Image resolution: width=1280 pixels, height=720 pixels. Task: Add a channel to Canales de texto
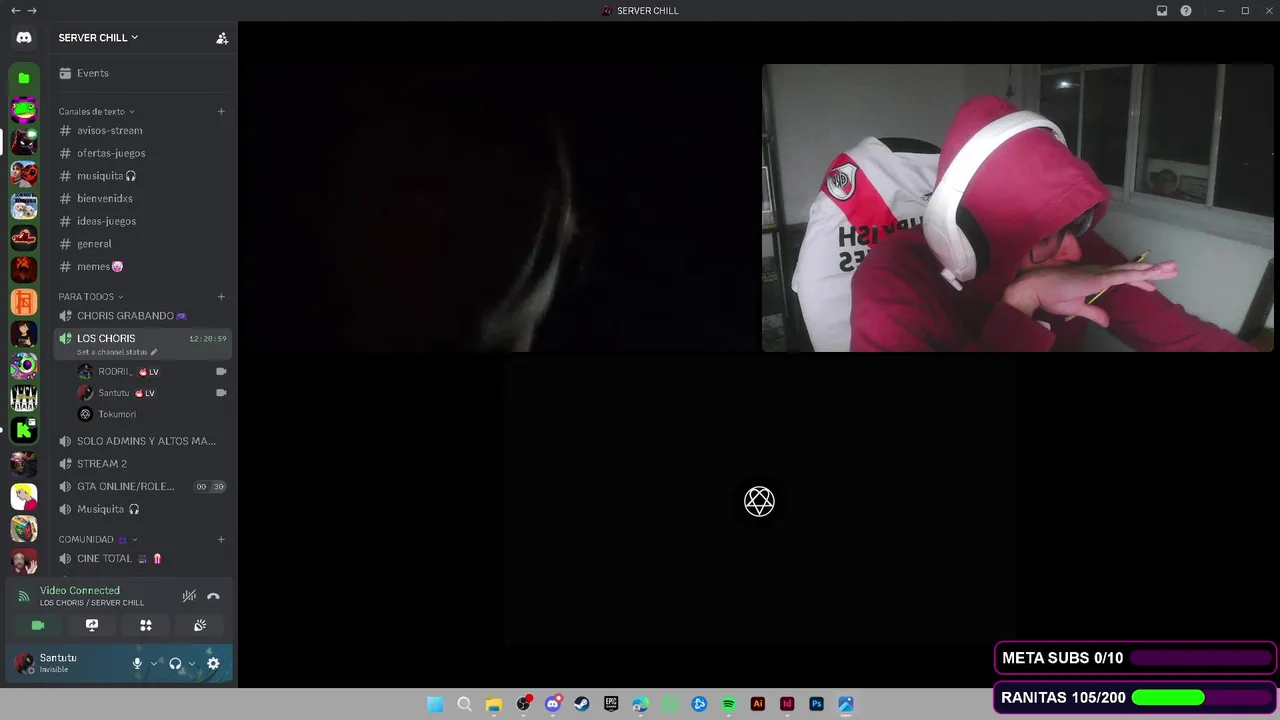221,111
